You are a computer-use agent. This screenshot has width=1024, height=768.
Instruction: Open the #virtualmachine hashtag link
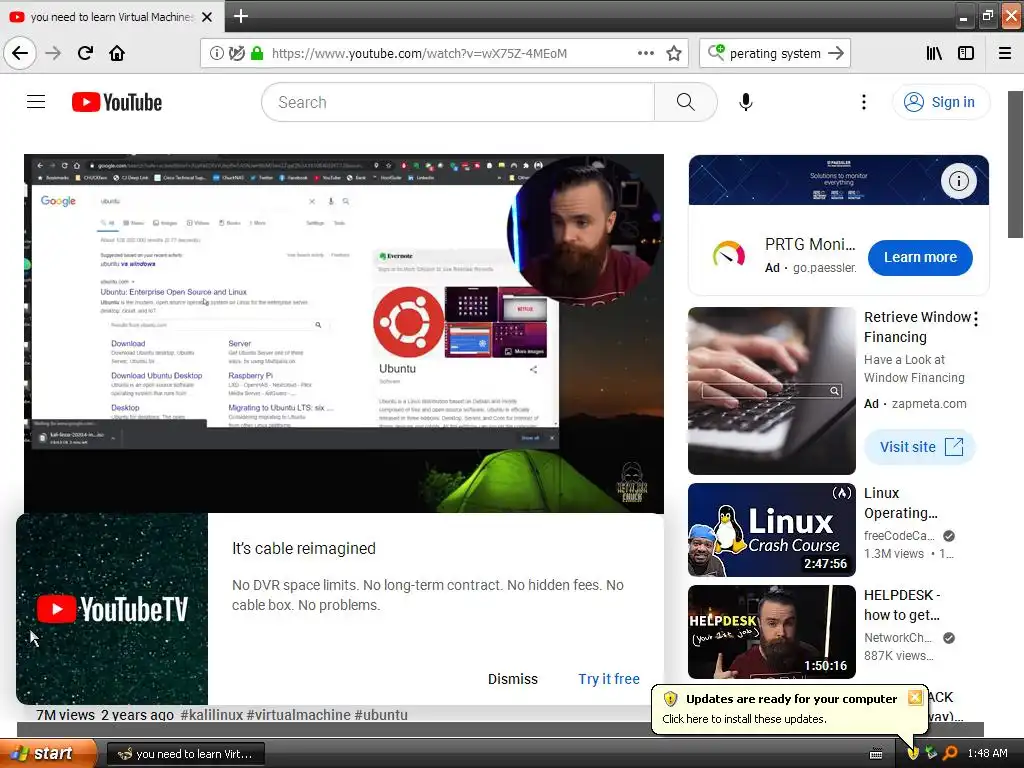click(298, 714)
